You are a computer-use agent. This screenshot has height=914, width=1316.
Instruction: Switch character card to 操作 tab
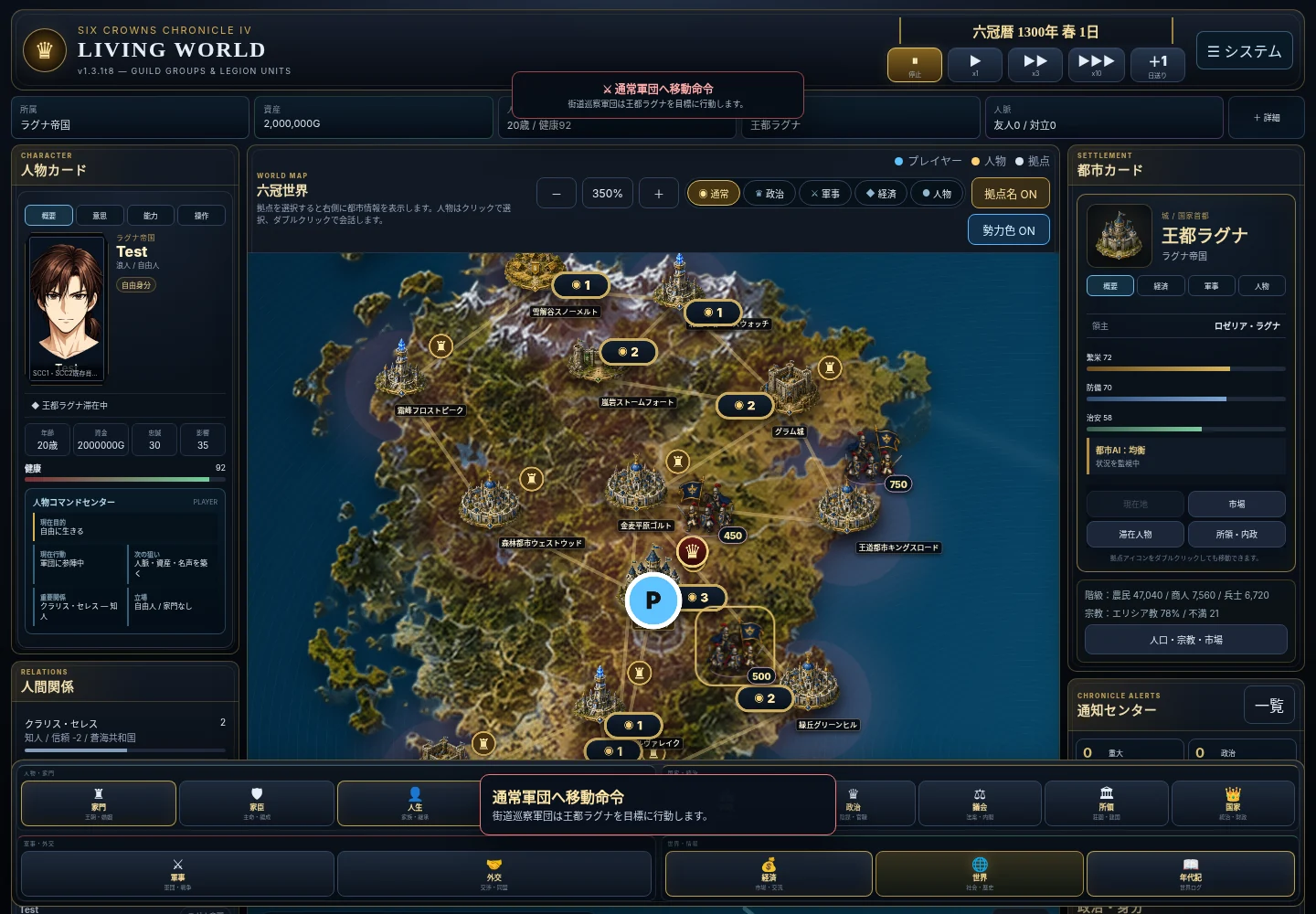click(x=201, y=216)
